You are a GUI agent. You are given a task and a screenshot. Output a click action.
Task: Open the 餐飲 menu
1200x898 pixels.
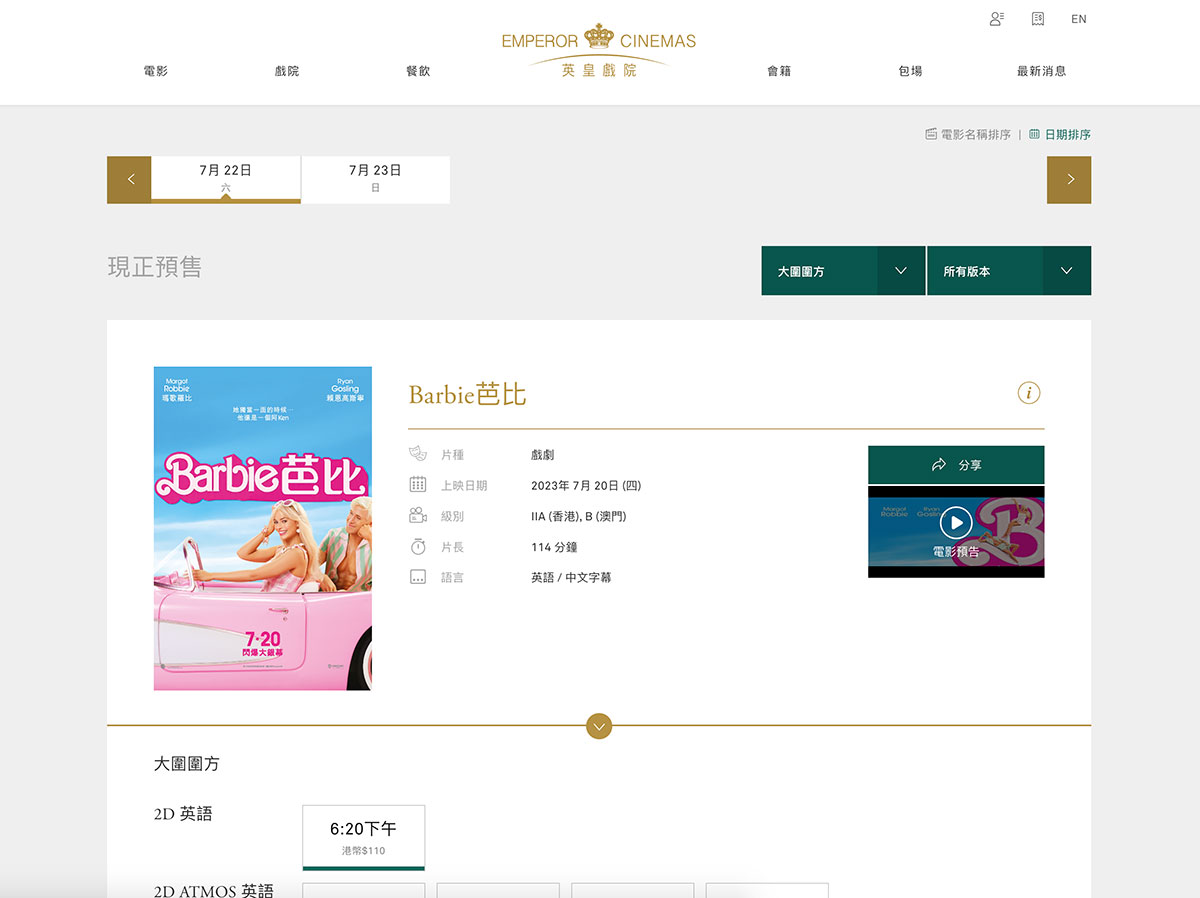click(x=418, y=71)
